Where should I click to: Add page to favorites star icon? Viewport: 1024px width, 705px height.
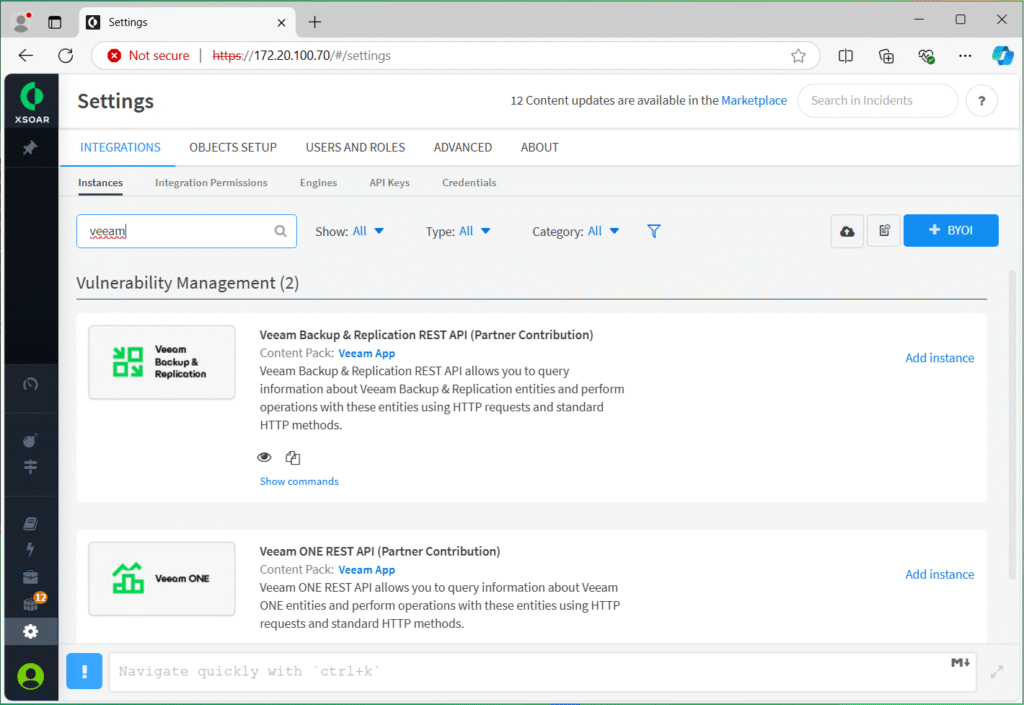(x=798, y=55)
